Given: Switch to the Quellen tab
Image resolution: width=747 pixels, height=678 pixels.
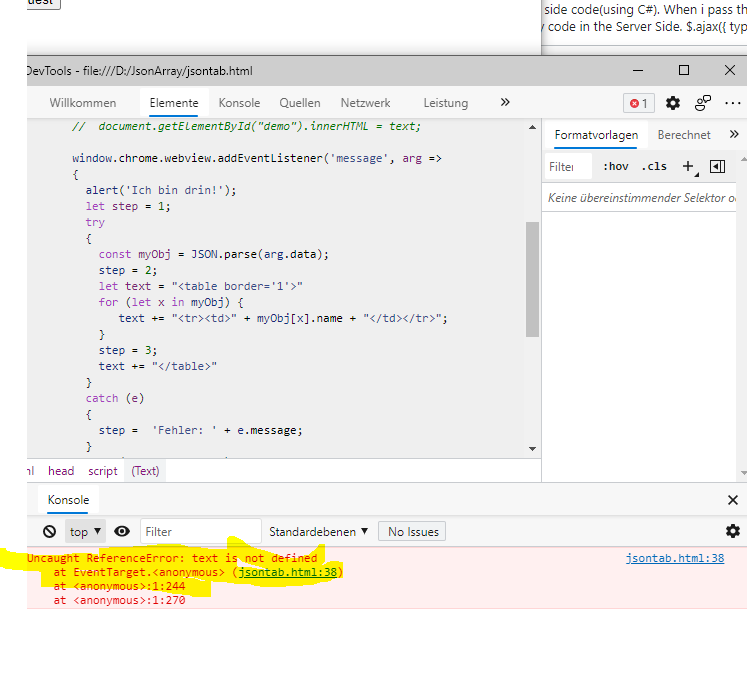Looking at the screenshot, I should 300,103.
